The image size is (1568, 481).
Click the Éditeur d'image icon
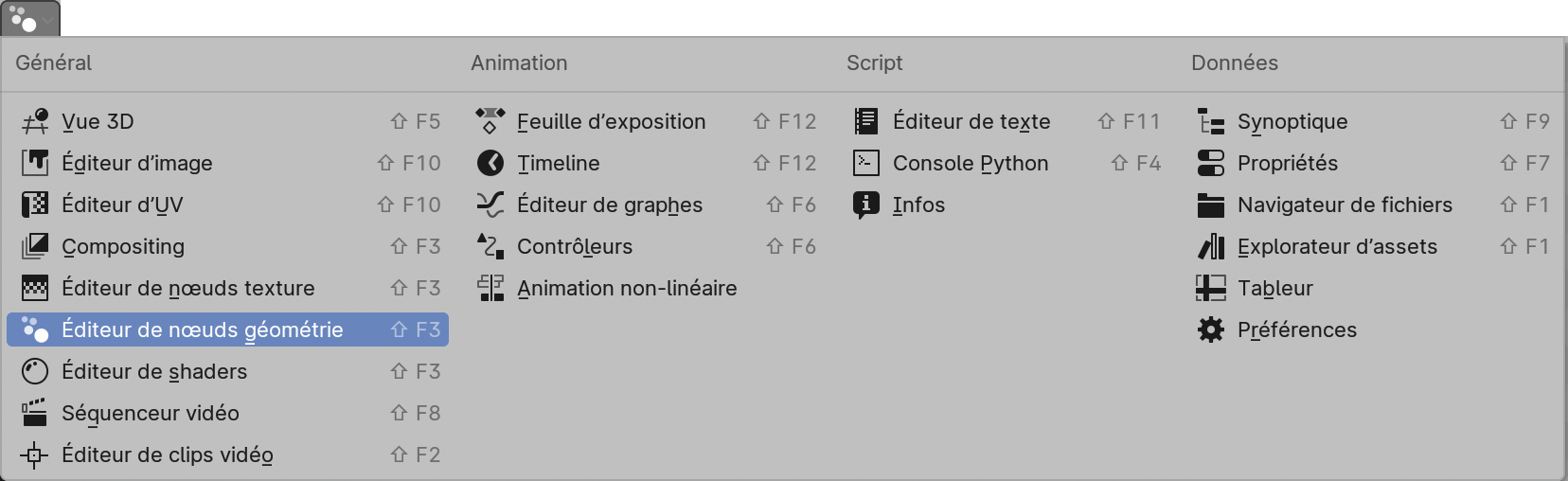[35, 163]
